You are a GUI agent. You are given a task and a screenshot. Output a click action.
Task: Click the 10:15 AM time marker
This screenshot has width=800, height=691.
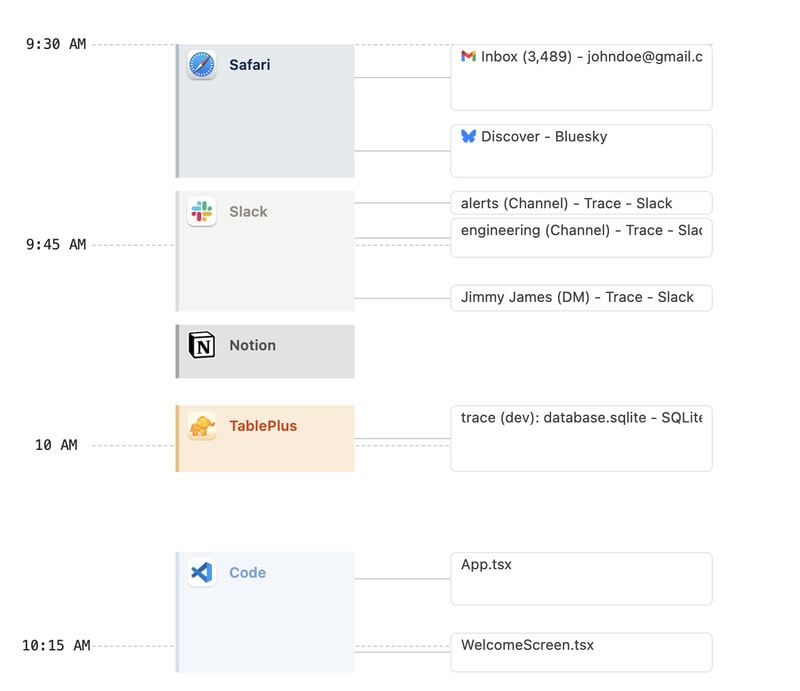coord(56,646)
